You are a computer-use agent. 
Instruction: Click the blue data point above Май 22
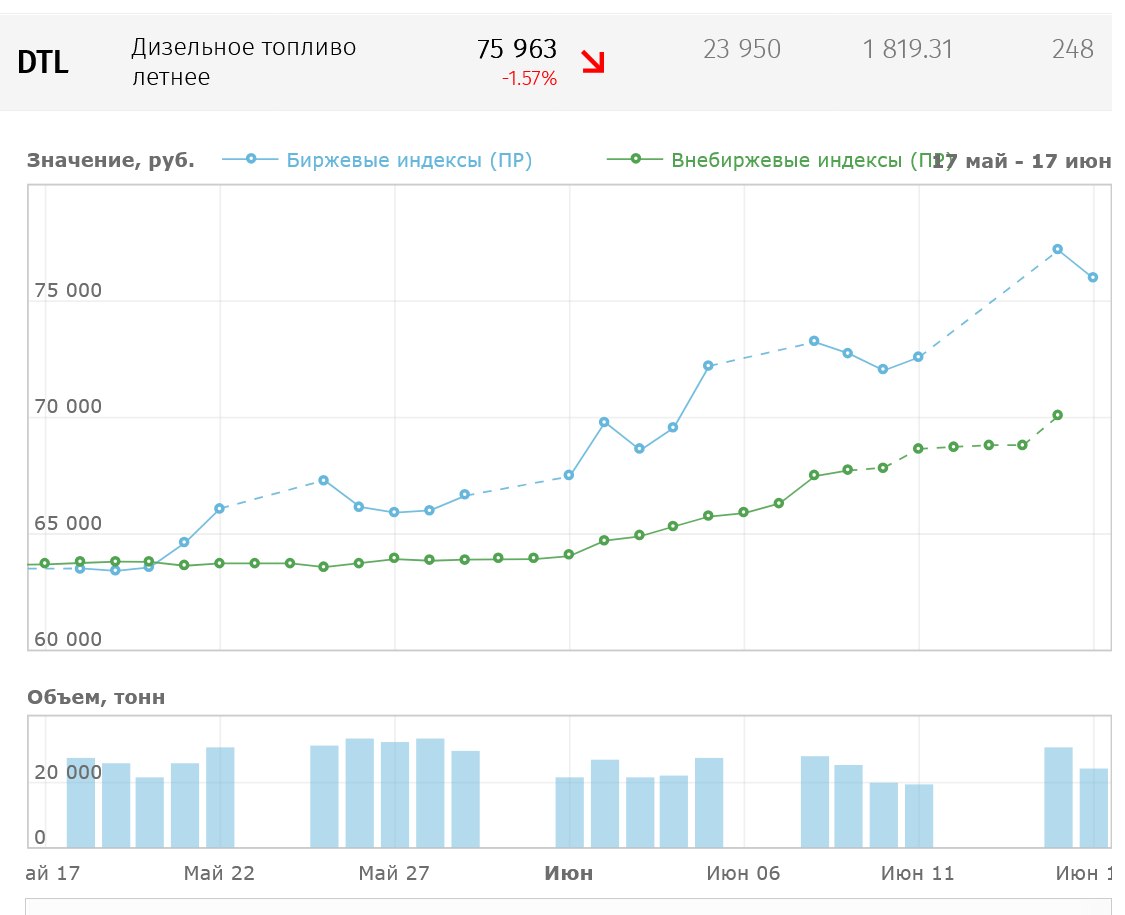(220, 509)
